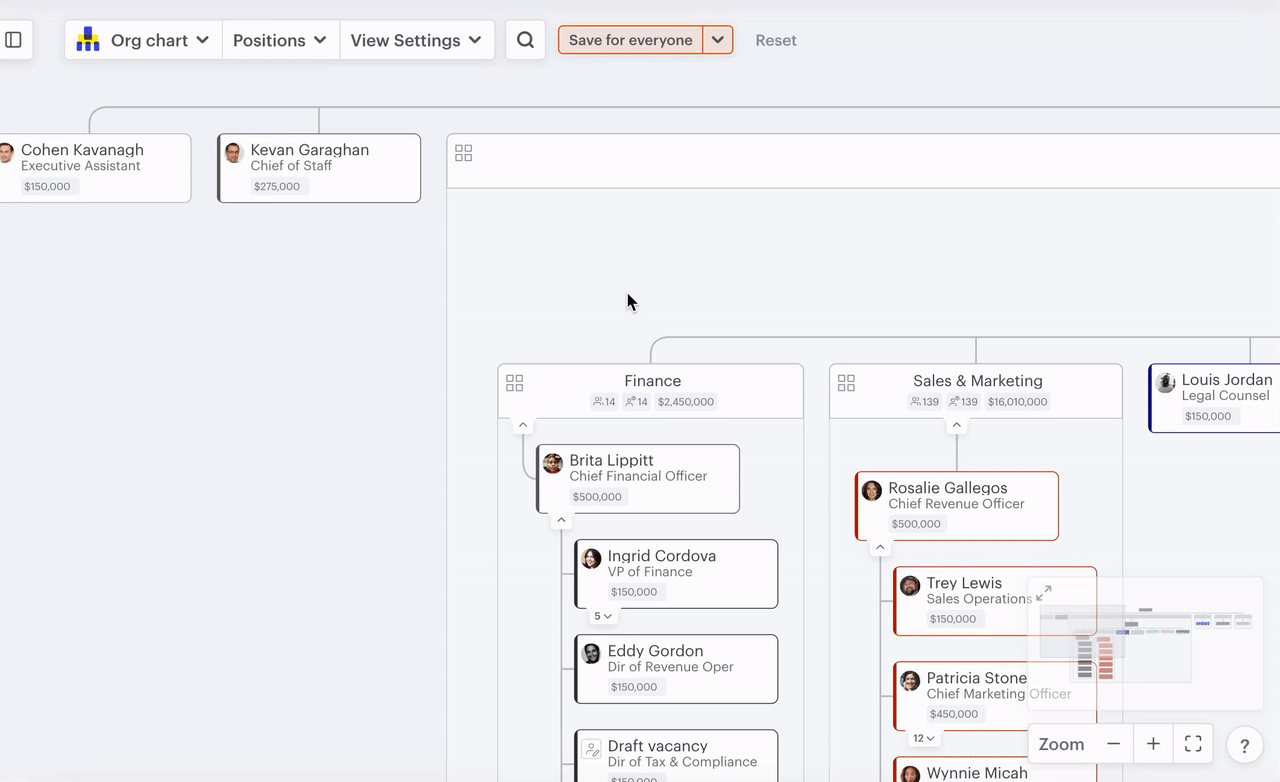Enter fullscreen with the fit-screen icon
1280x782 pixels.
[1193, 744]
